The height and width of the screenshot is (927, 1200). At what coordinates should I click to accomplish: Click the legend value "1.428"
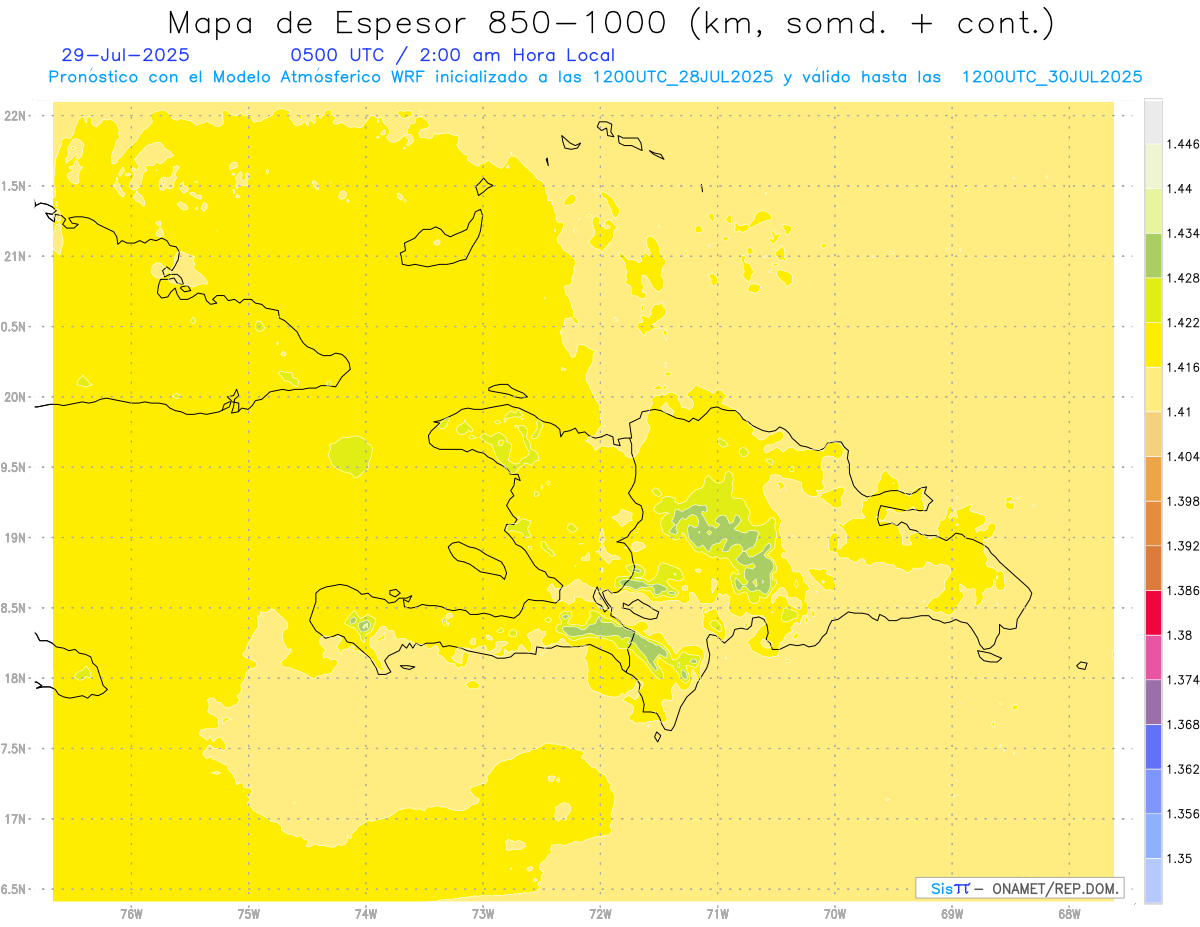(x=1183, y=278)
